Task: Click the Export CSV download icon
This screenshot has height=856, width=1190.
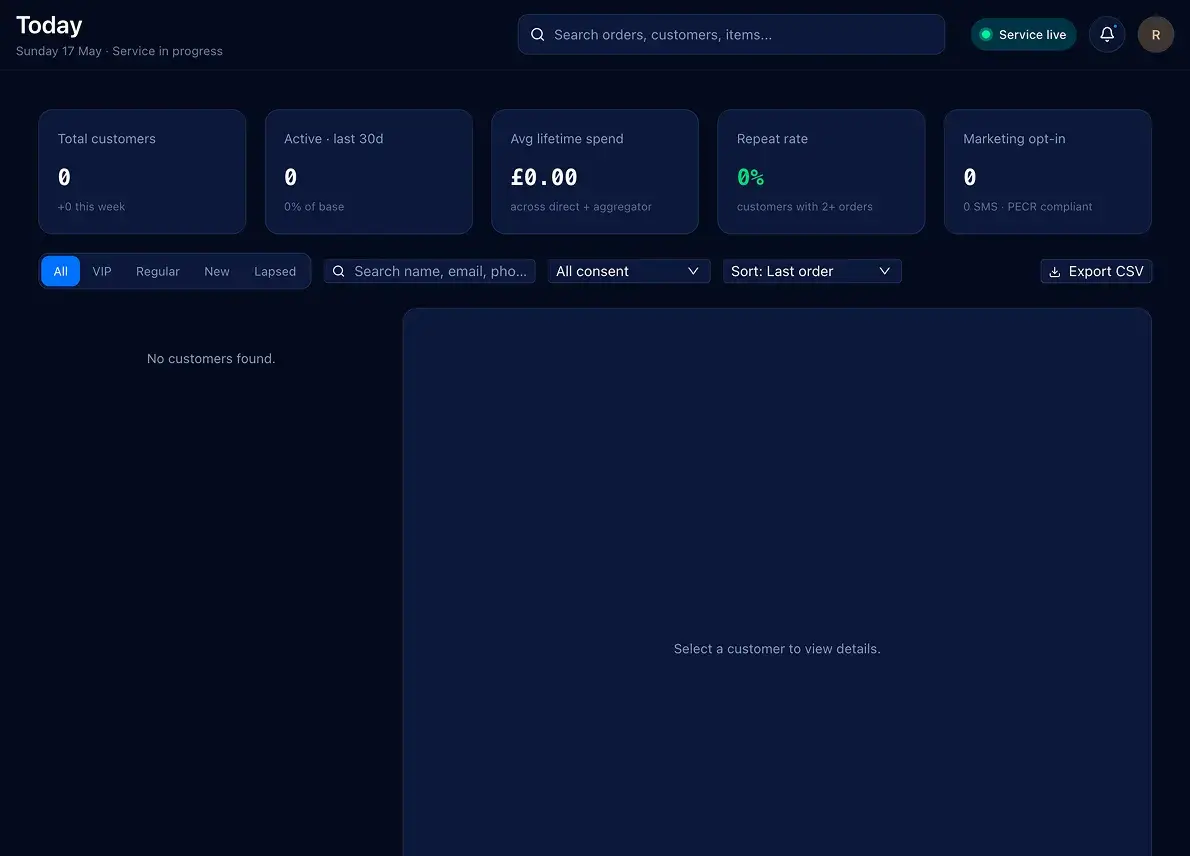Action: 1054,272
